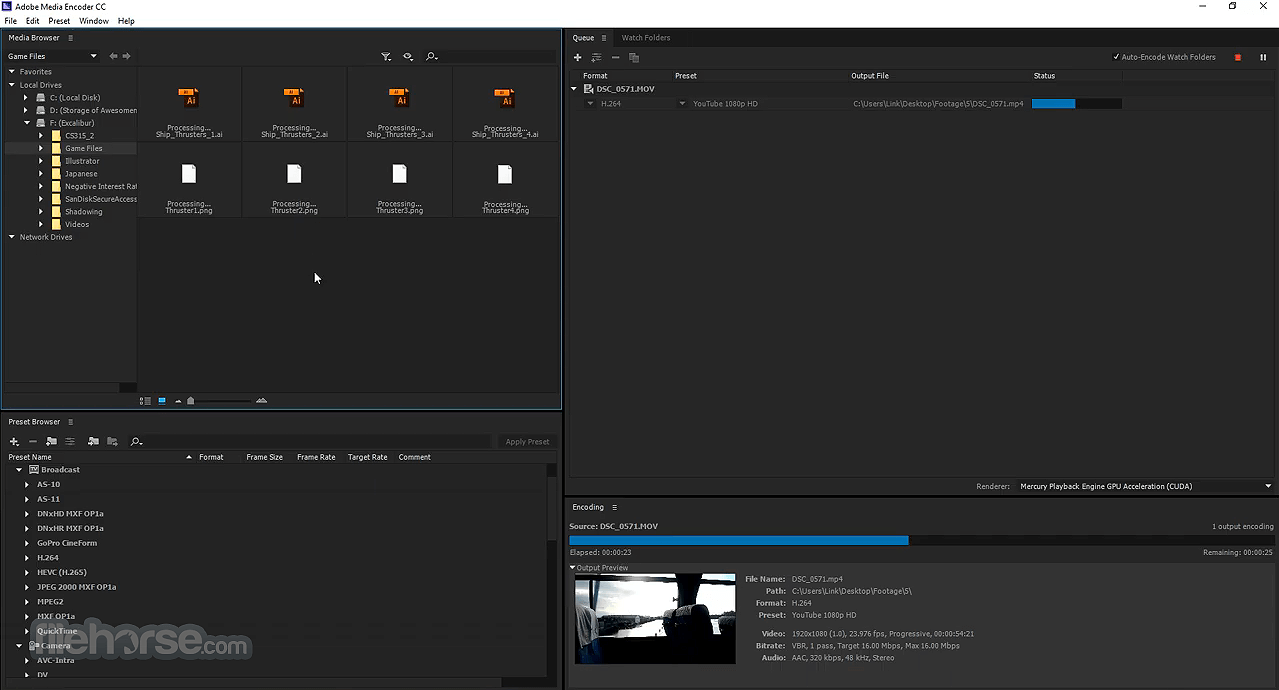Click the Remove minus icon in Queue
Image resolution: width=1279 pixels, height=690 pixels.
[615, 58]
